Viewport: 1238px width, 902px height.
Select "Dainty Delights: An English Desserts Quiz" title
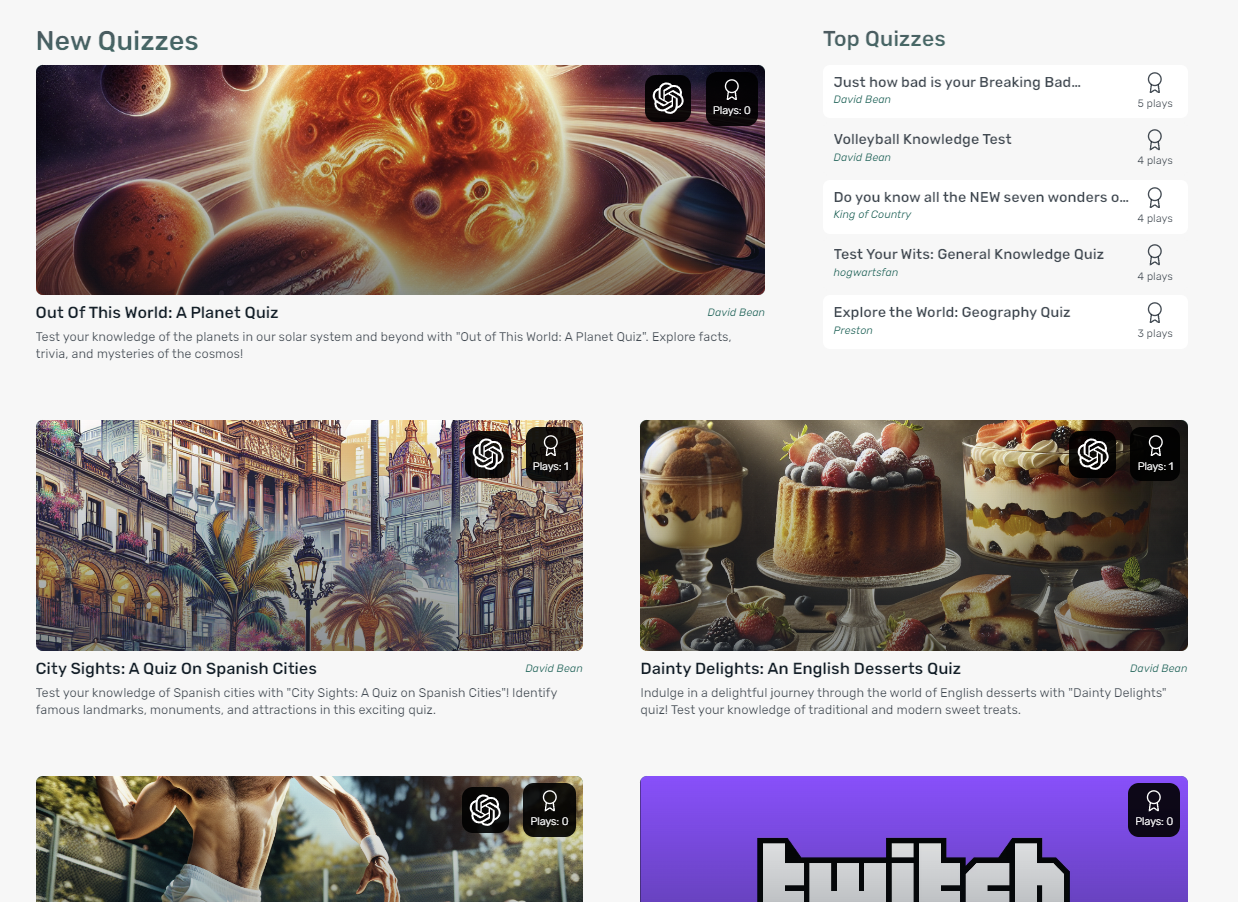click(x=800, y=669)
